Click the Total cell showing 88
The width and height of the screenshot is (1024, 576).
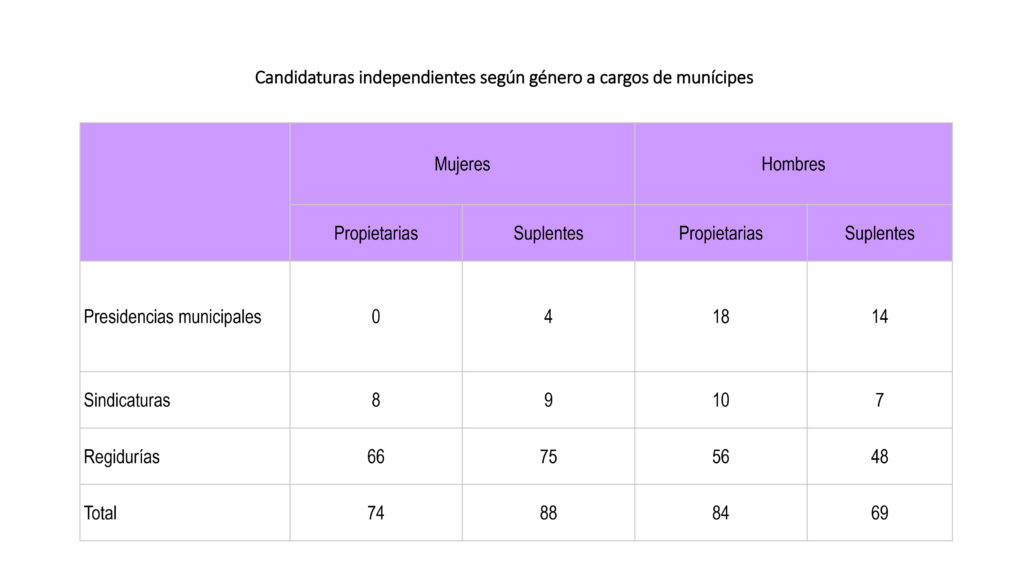click(548, 513)
